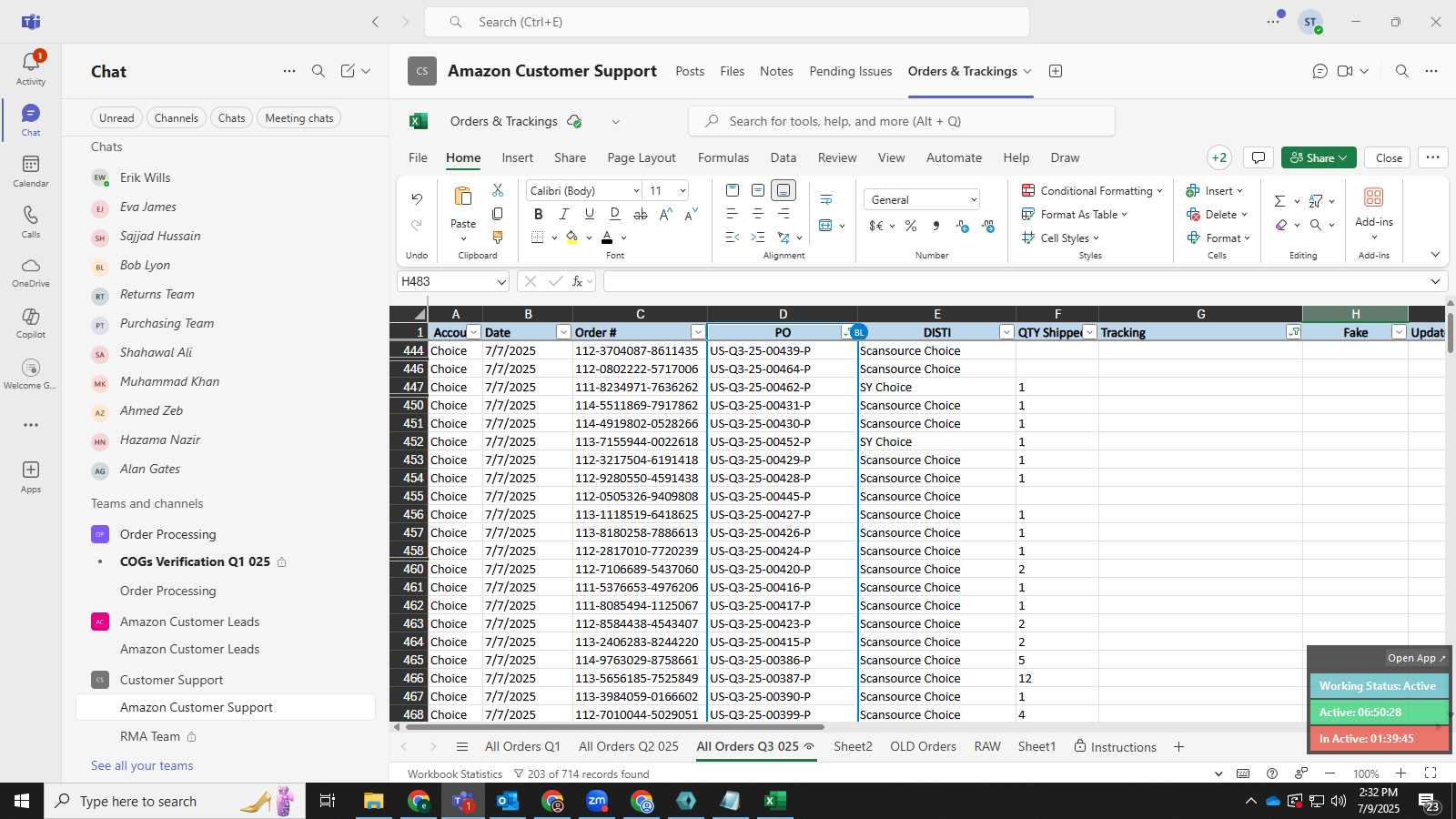Open the File menu in Excel
Viewport: 1456px width, 819px height.
coord(418,157)
